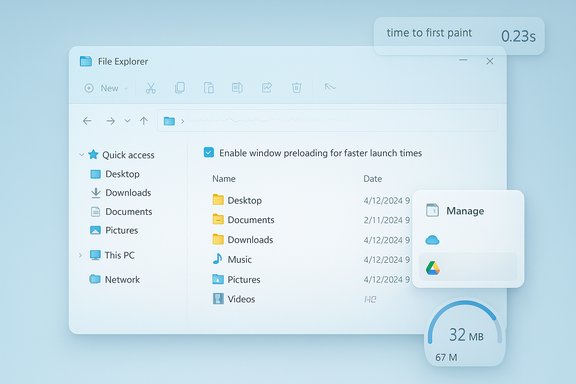This screenshot has width=576, height=384.
Task: Expand the This PC tree node
Action: point(80,255)
